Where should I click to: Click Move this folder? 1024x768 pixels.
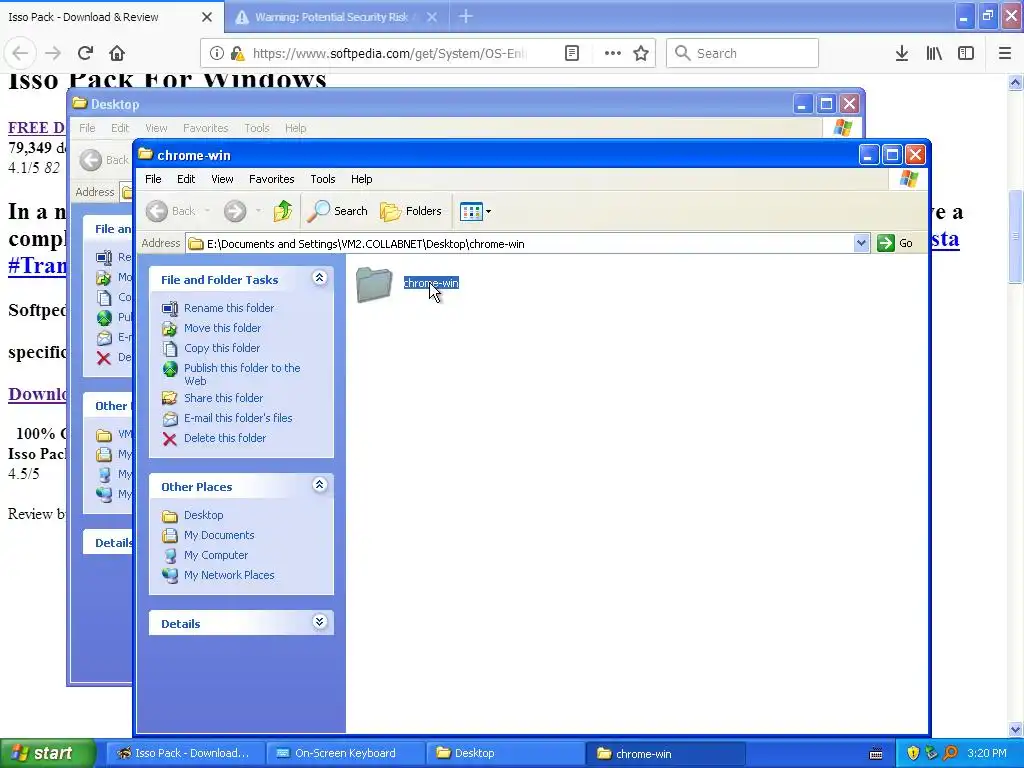[223, 328]
